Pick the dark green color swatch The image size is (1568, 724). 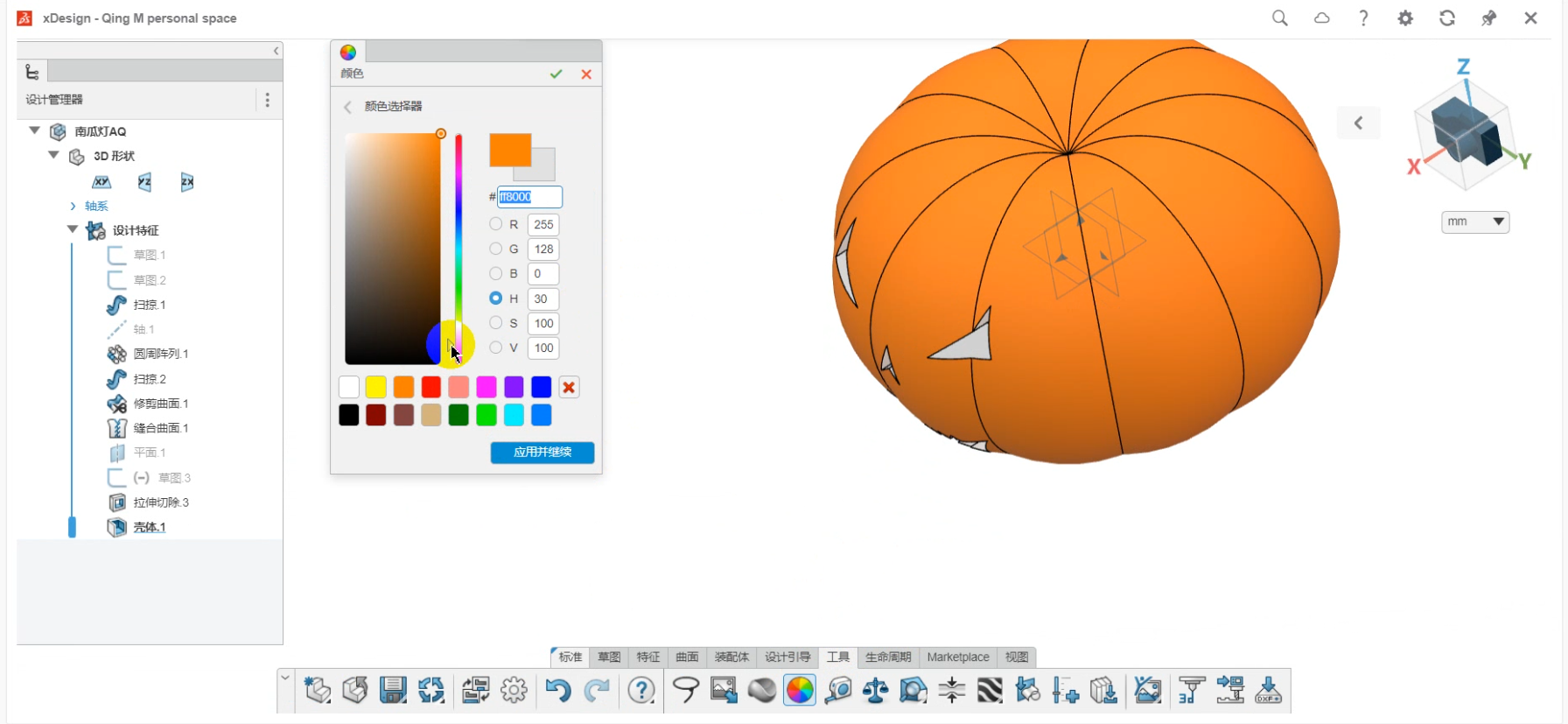point(458,415)
